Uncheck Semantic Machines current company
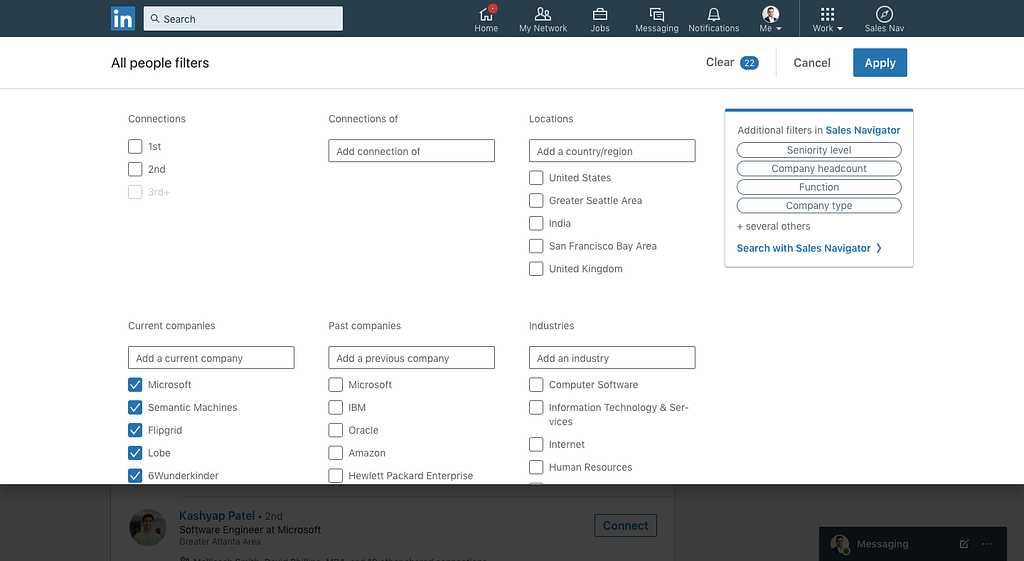Image resolution: width=1024 pixels, height=561 pixels. 135,408
